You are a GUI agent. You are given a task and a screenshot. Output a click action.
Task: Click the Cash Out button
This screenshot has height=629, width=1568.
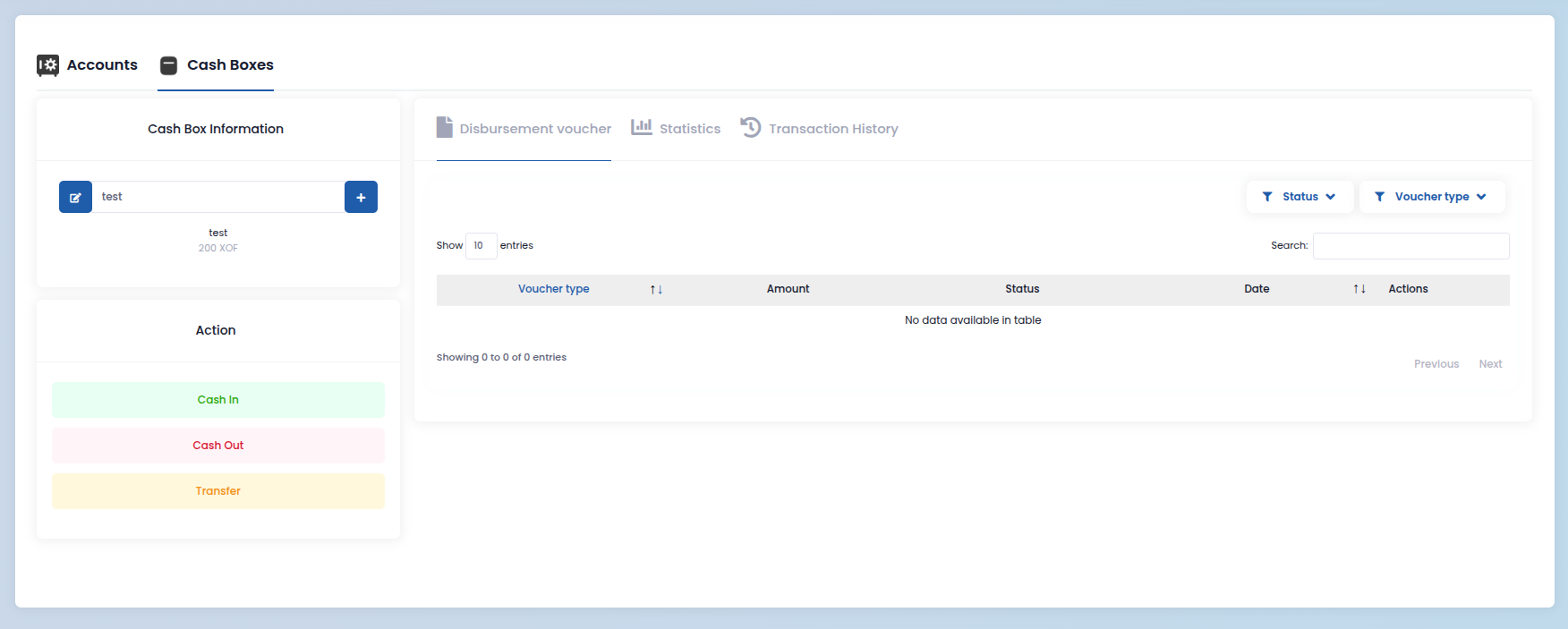click(218, 446)
